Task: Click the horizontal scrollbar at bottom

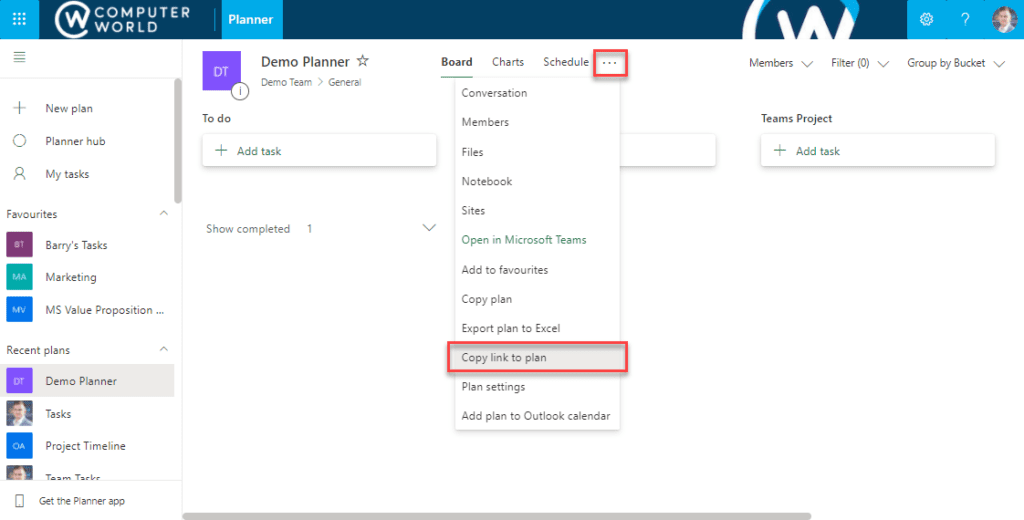Action: click(496, 516)
